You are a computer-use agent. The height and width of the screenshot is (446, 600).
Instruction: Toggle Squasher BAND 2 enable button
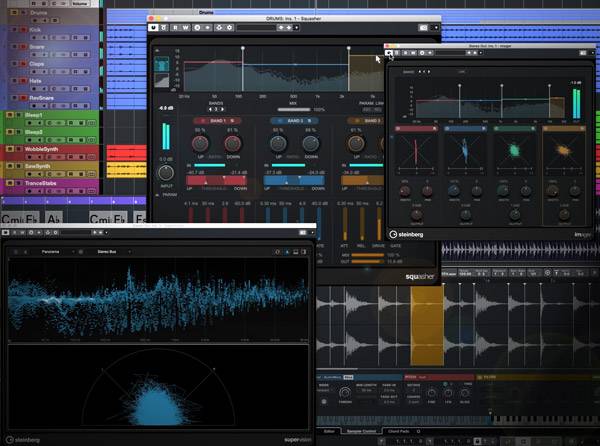pyautogui.click(x=280, y=120)
